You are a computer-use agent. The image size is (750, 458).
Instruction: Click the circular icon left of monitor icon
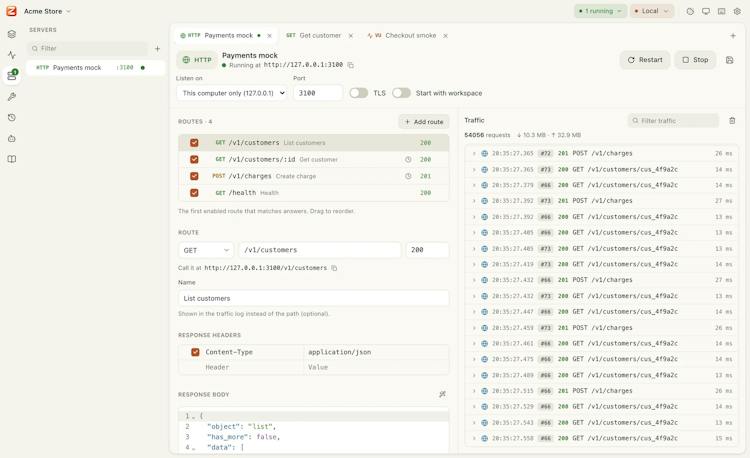[x=690, y=11]
